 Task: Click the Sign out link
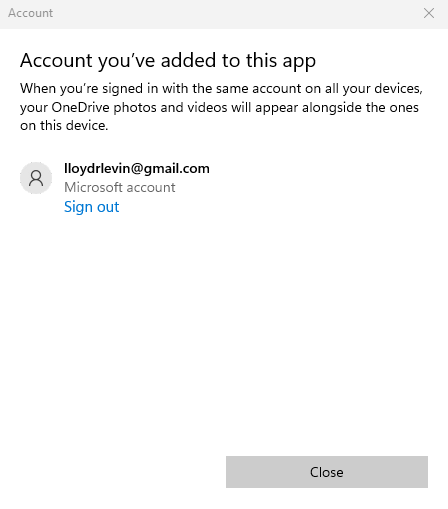click(91, 207)
